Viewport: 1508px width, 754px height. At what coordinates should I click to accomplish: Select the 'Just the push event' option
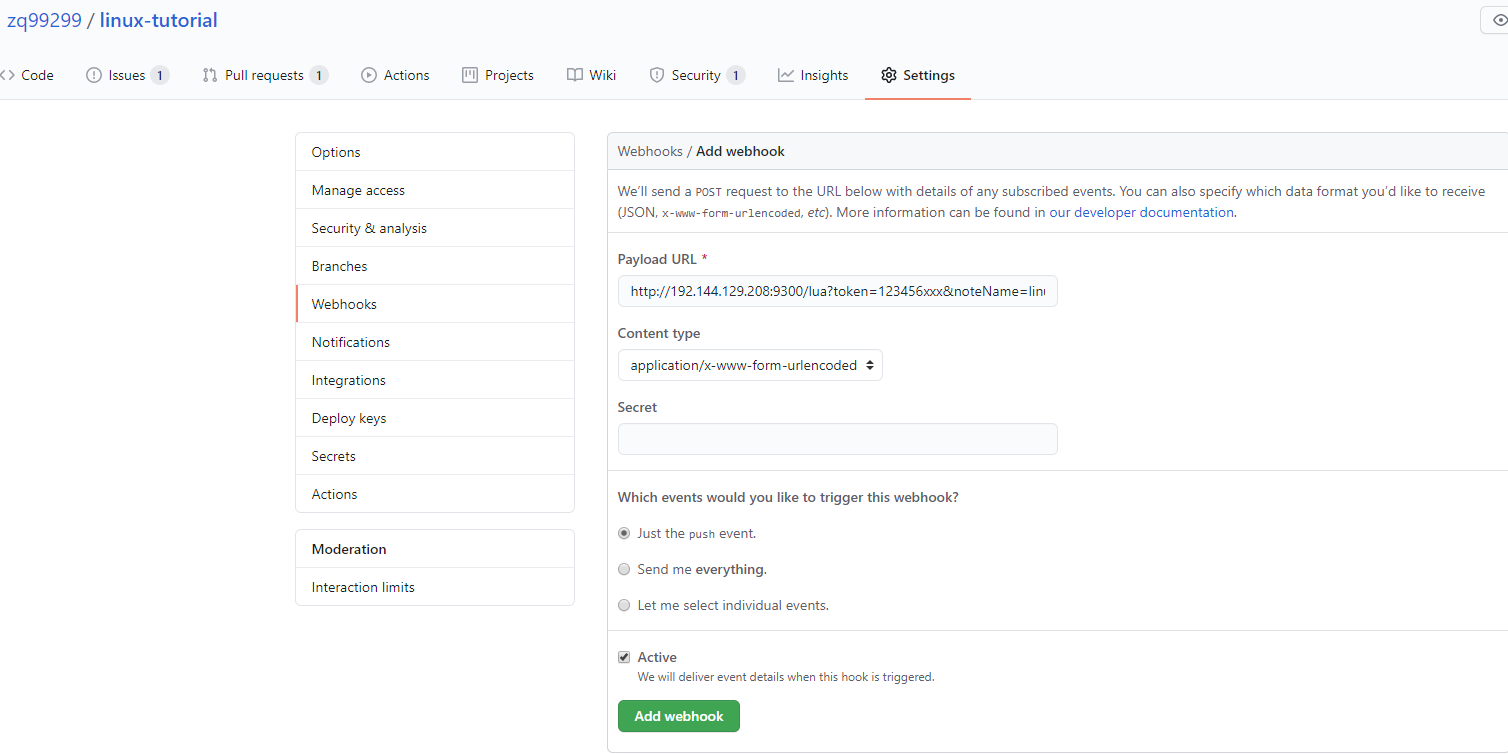click(x=624, y=533)
